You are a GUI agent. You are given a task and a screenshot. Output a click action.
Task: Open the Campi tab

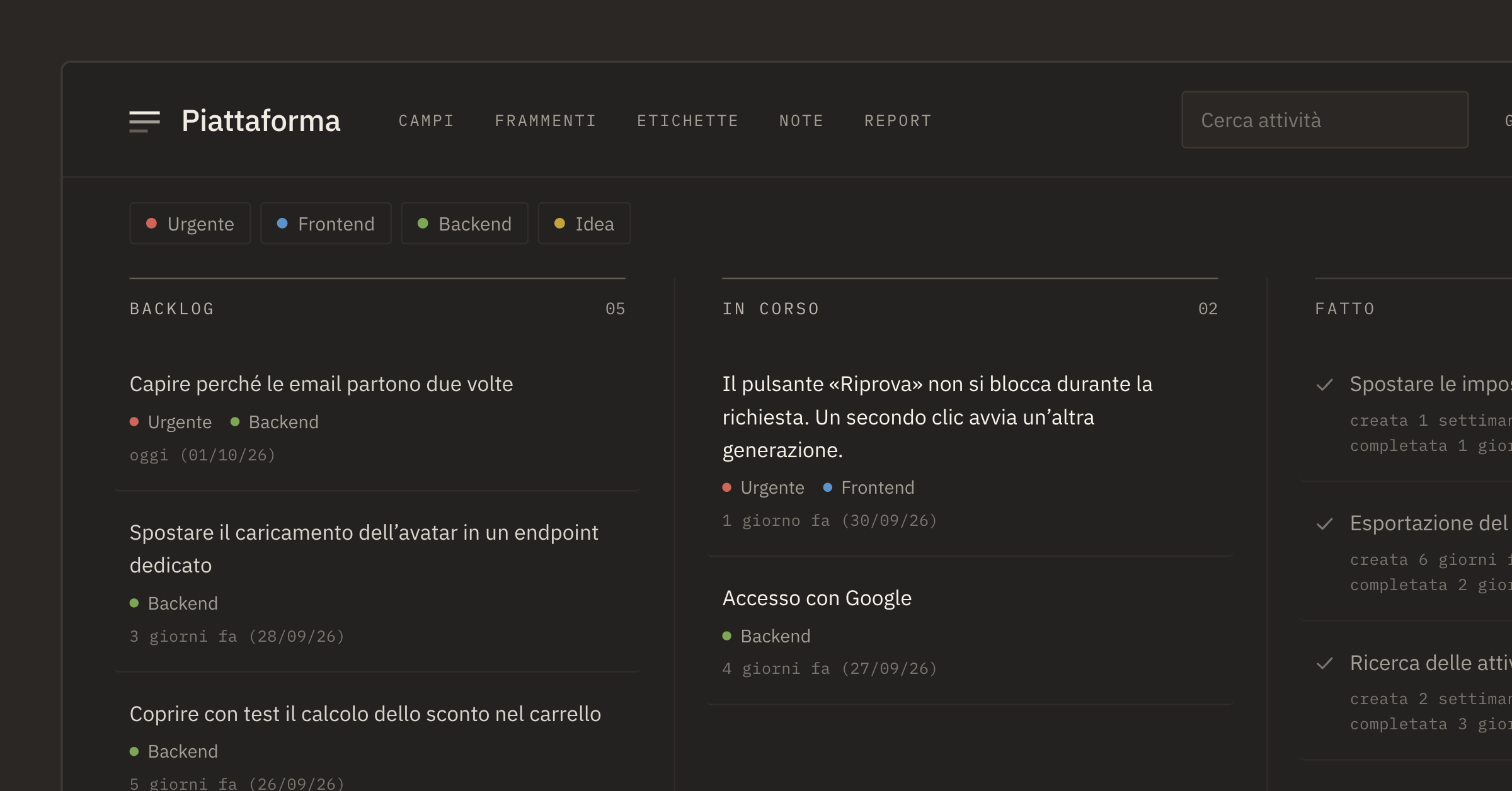[x=427, y=121]
